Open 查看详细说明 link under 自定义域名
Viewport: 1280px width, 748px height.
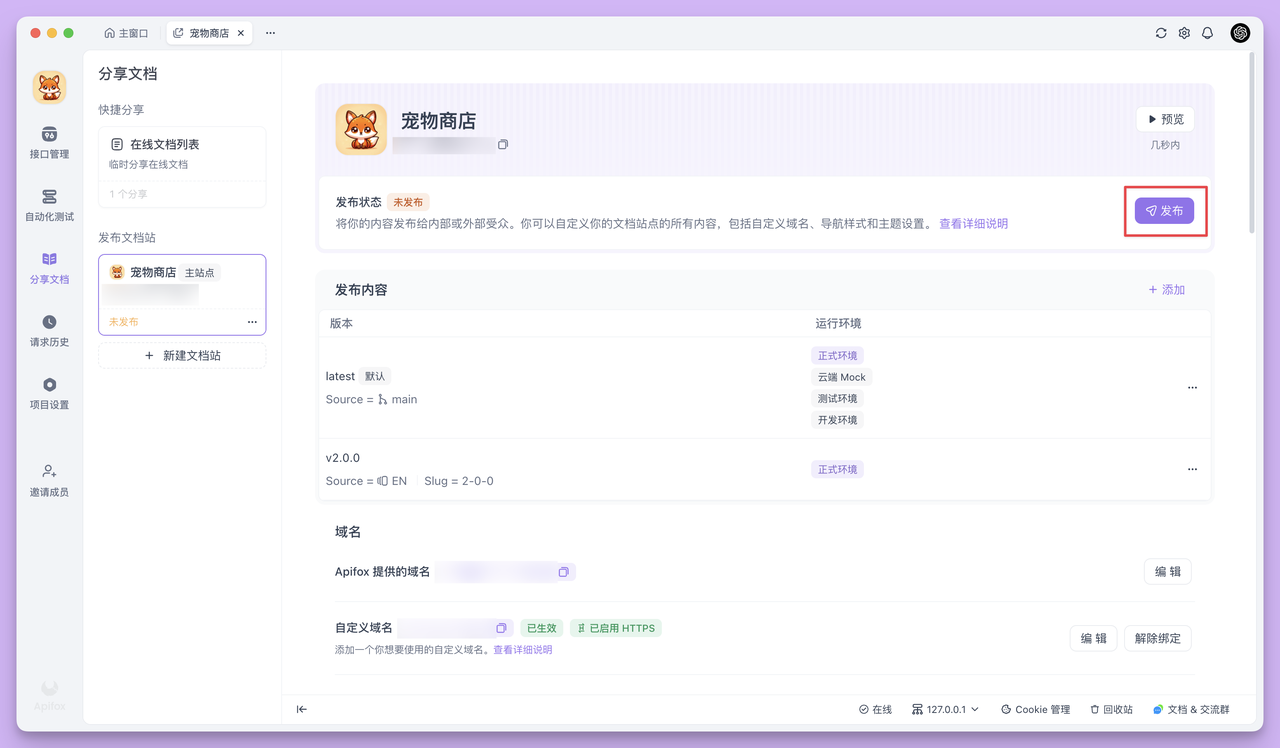[x=522, y=650]
